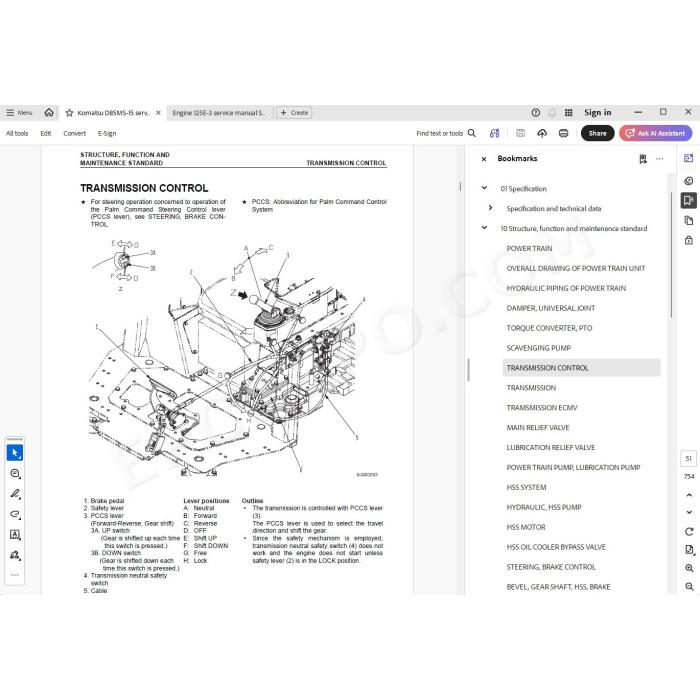Image resolution: width=700 pixels, height=700 pixels.
Task: Star the Komatsu D85MS-15 document tab
Action: coord(69,113)
